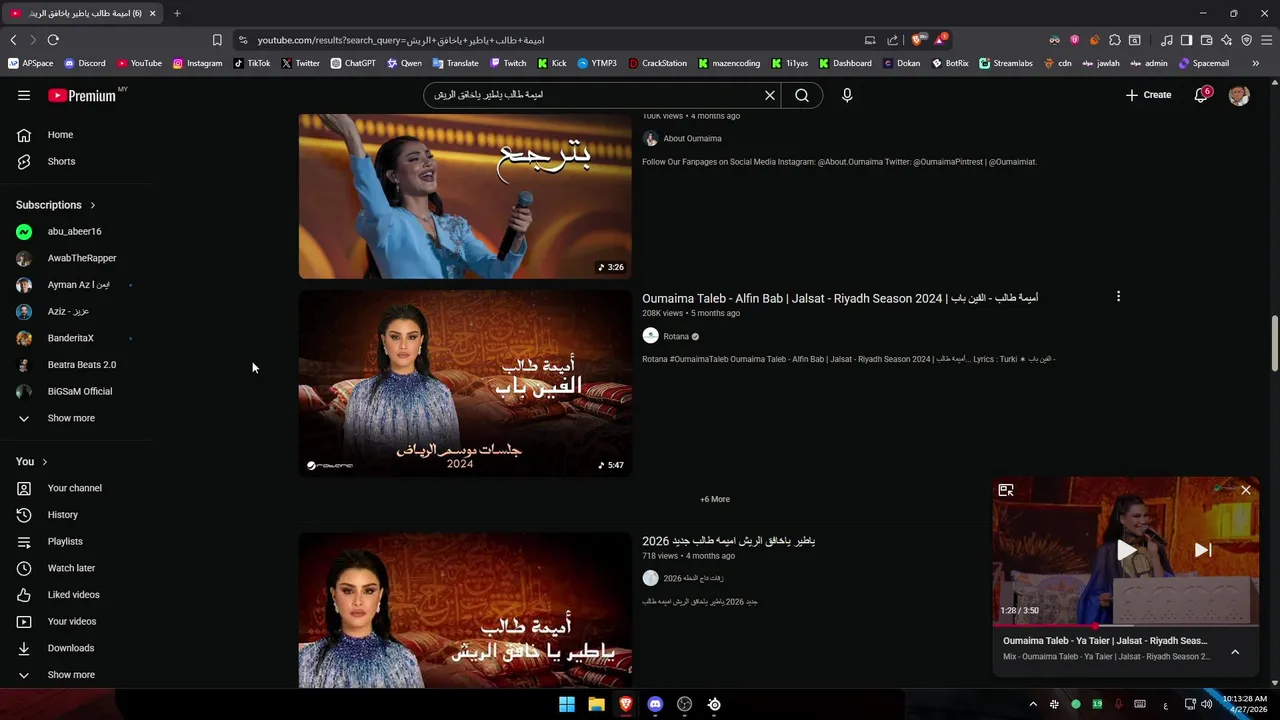The height and width of the screenshot is (720, 1280).
Task: Open the Discord bookmark
Action: tap(85, 63)
